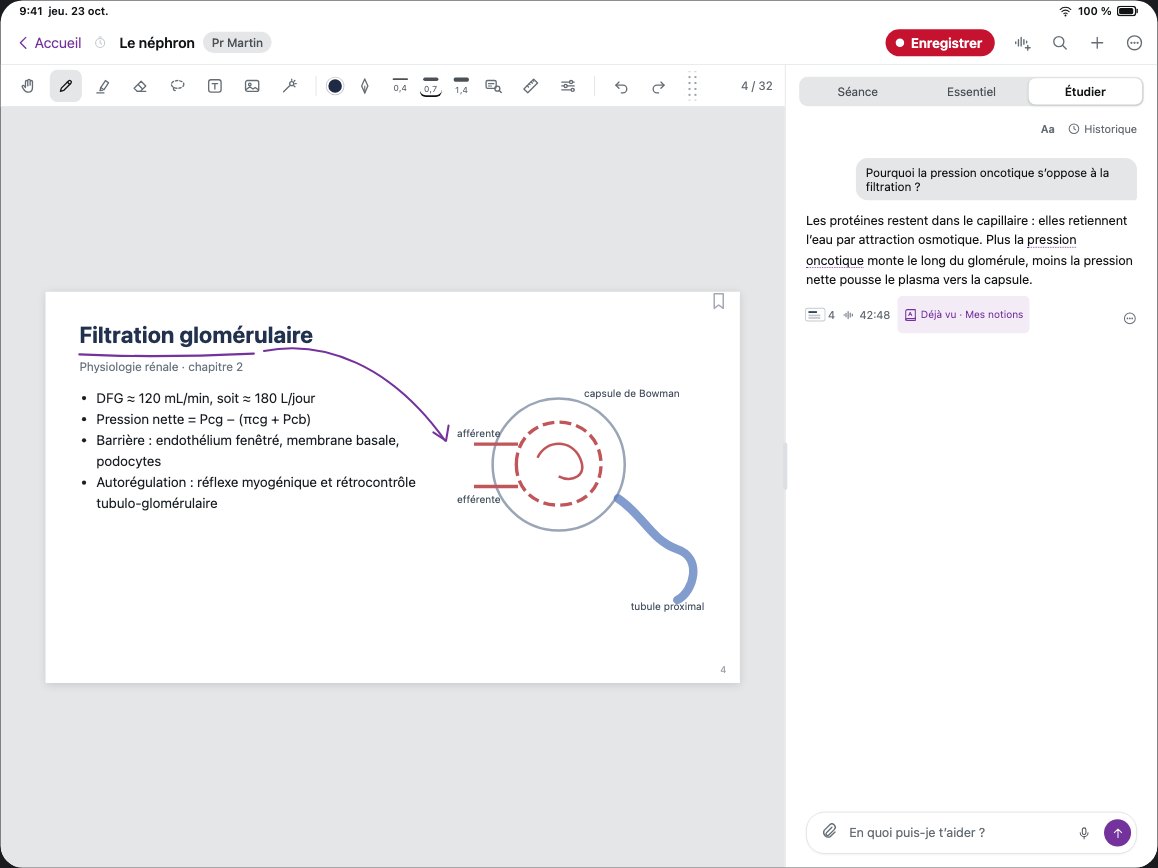Open Historique
The width and height of the screenshot is (1158, 868).
click(1103, 129)
